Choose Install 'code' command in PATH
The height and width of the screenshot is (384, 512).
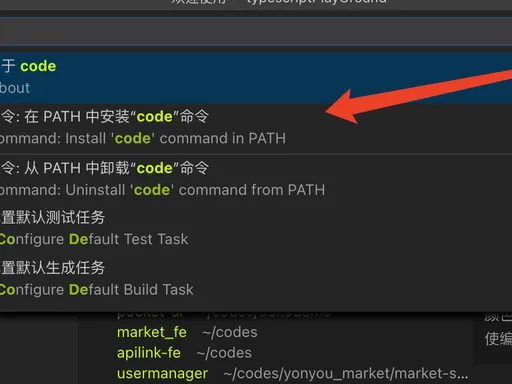click(256, 128)
